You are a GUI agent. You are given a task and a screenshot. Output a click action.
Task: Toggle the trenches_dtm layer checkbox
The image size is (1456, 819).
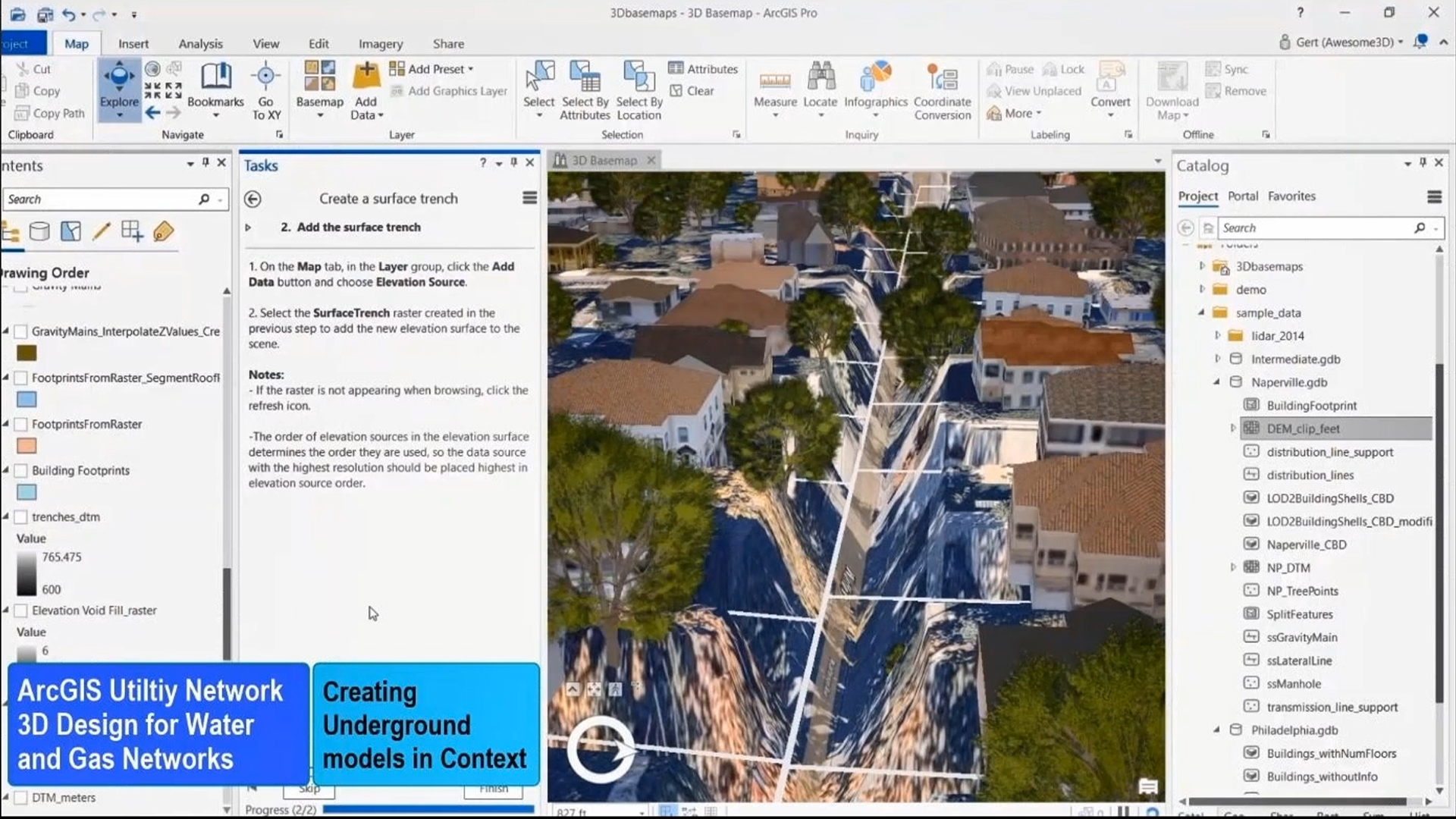pyautogui.click(x=21, y=517)
